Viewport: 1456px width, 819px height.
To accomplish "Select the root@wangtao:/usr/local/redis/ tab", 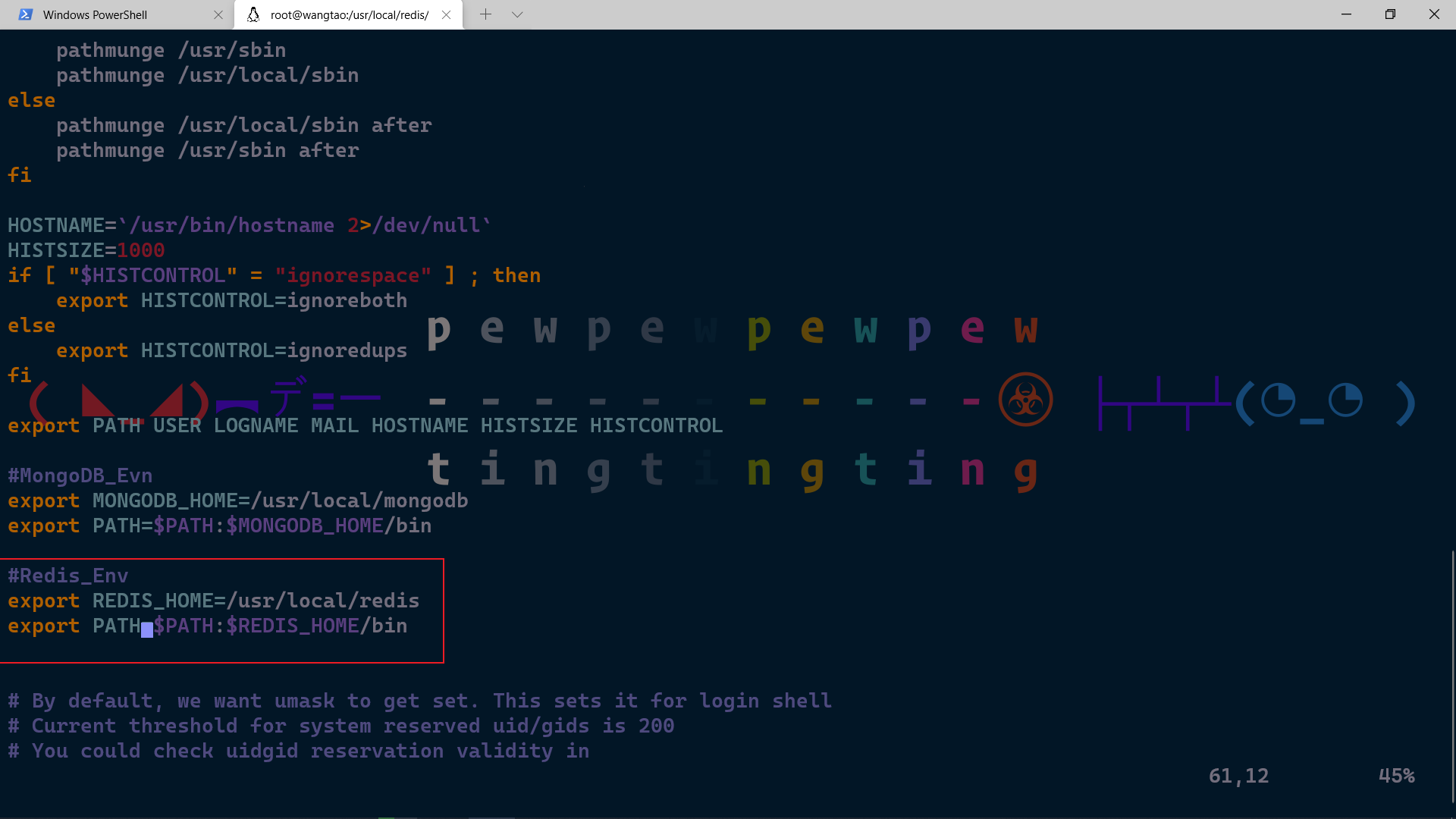I will [349, 14].
